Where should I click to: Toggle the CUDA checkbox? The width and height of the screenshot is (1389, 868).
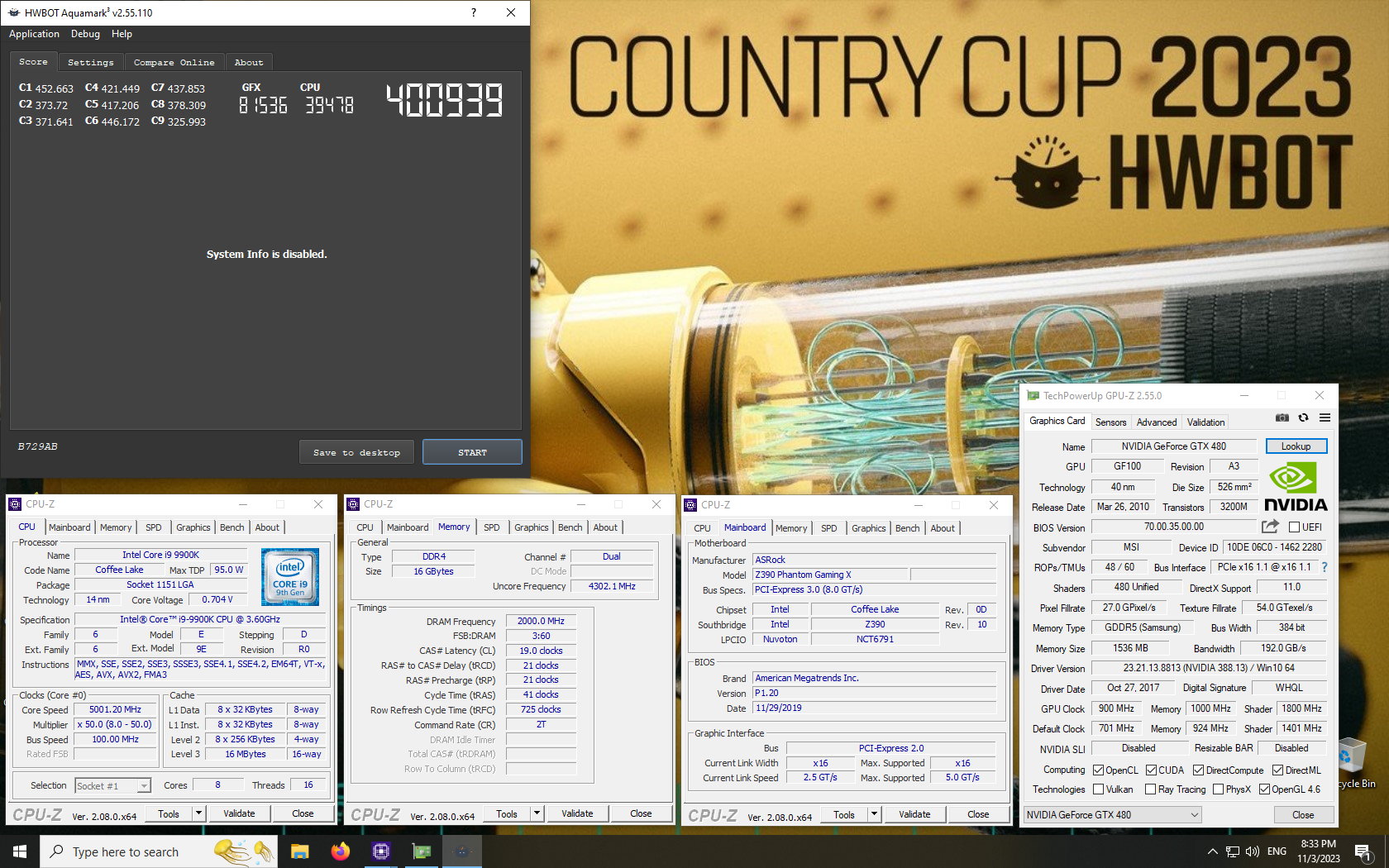tap(1151, 770)
